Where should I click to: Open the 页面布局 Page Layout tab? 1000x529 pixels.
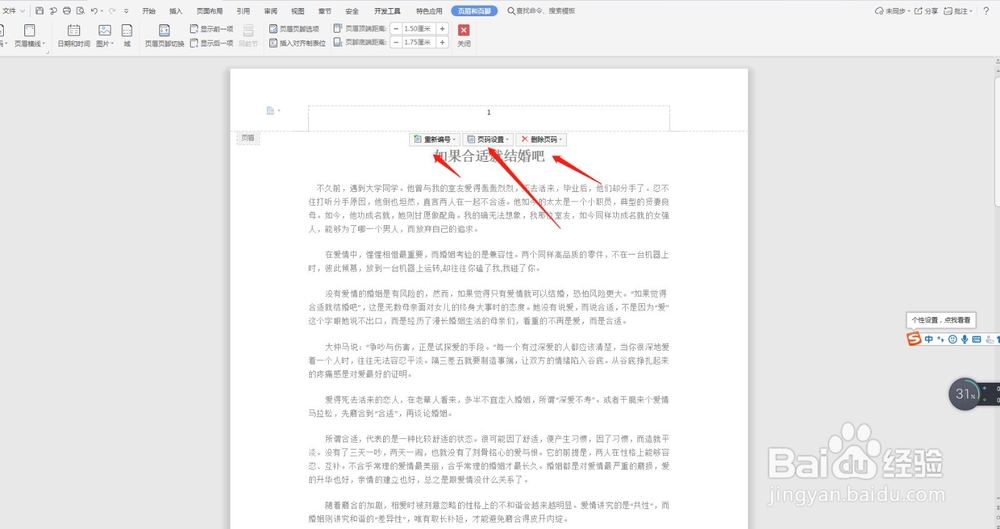[210, 11]
